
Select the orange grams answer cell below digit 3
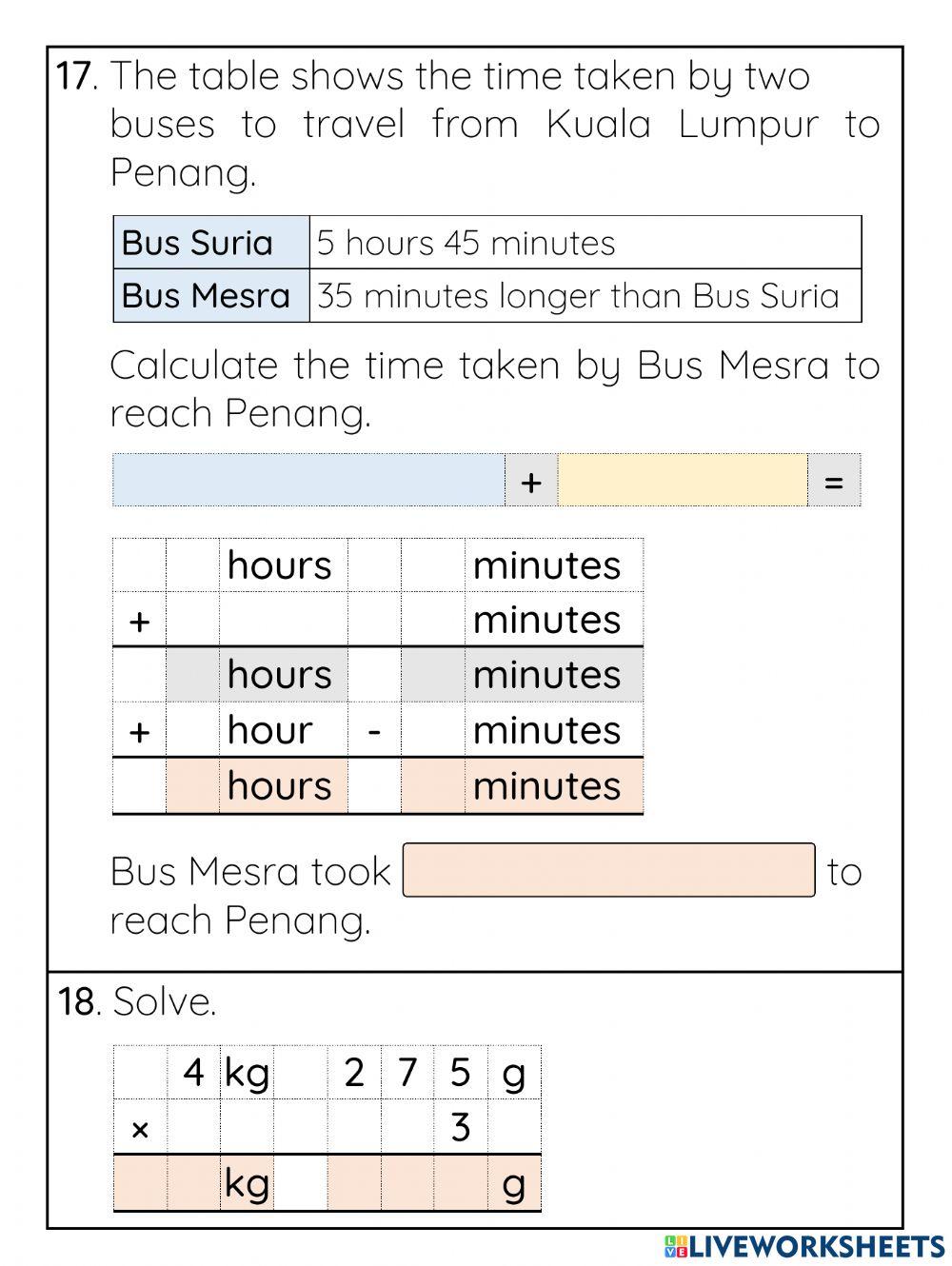(461, 1183)
